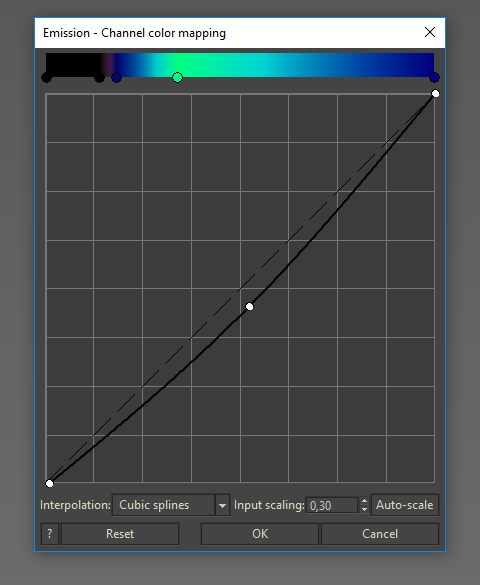Screen dimensions: 480x585
Task: Click the Reset button
Action: 120,534
